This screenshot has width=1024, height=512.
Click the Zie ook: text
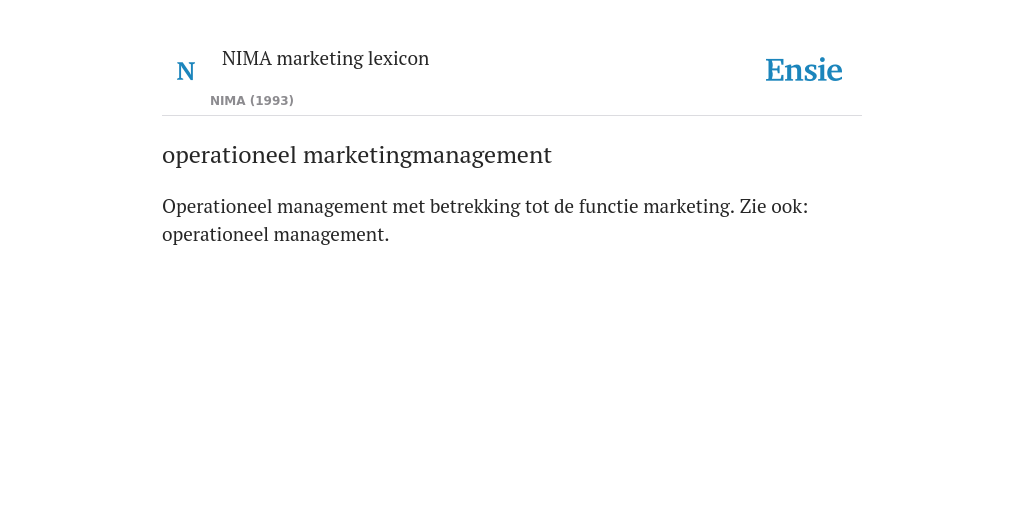point(774,206)
